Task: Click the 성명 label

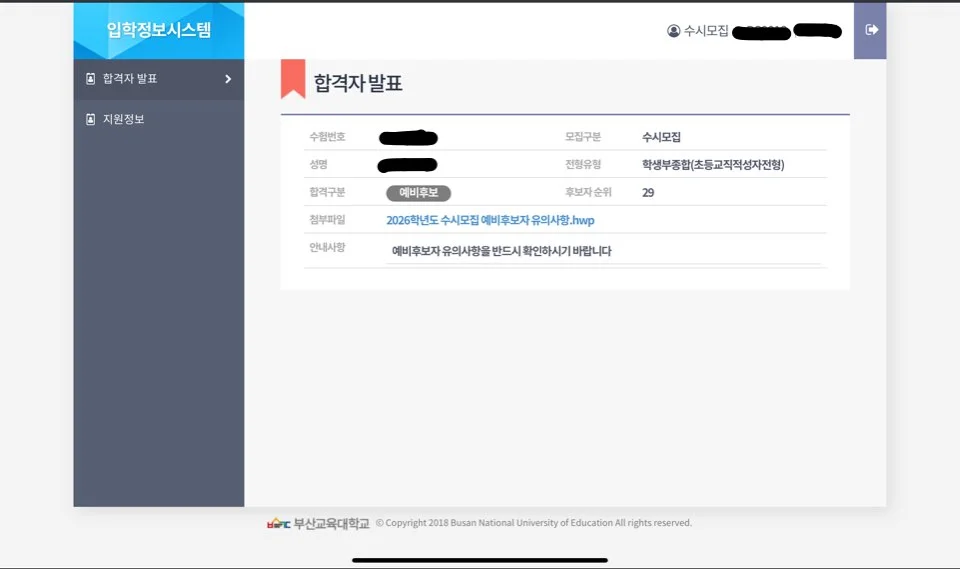Action: (x=318, y=164)
